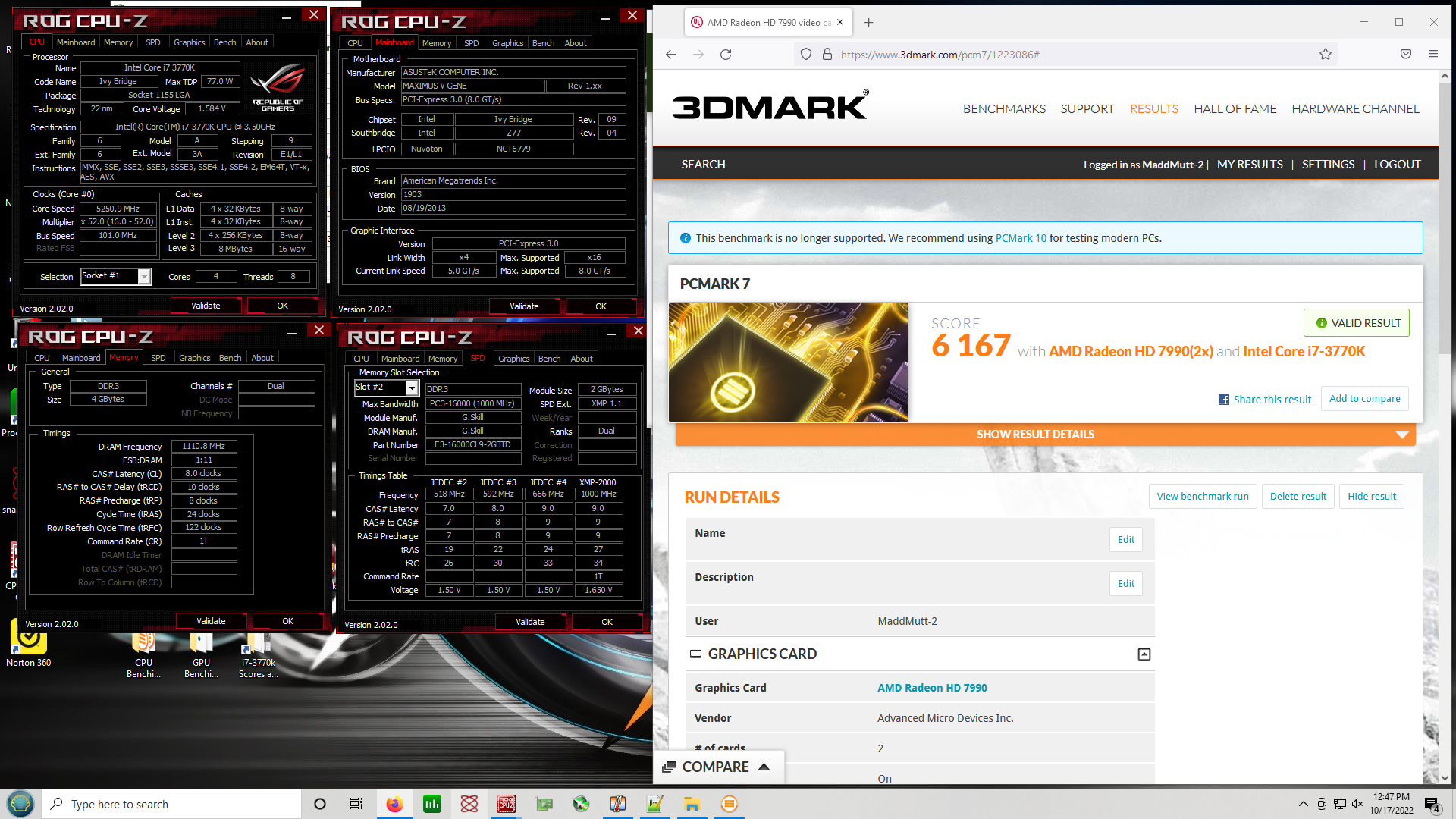Open a new browser tab
The image size is (1456, 819).
click(x=869, y=23)
